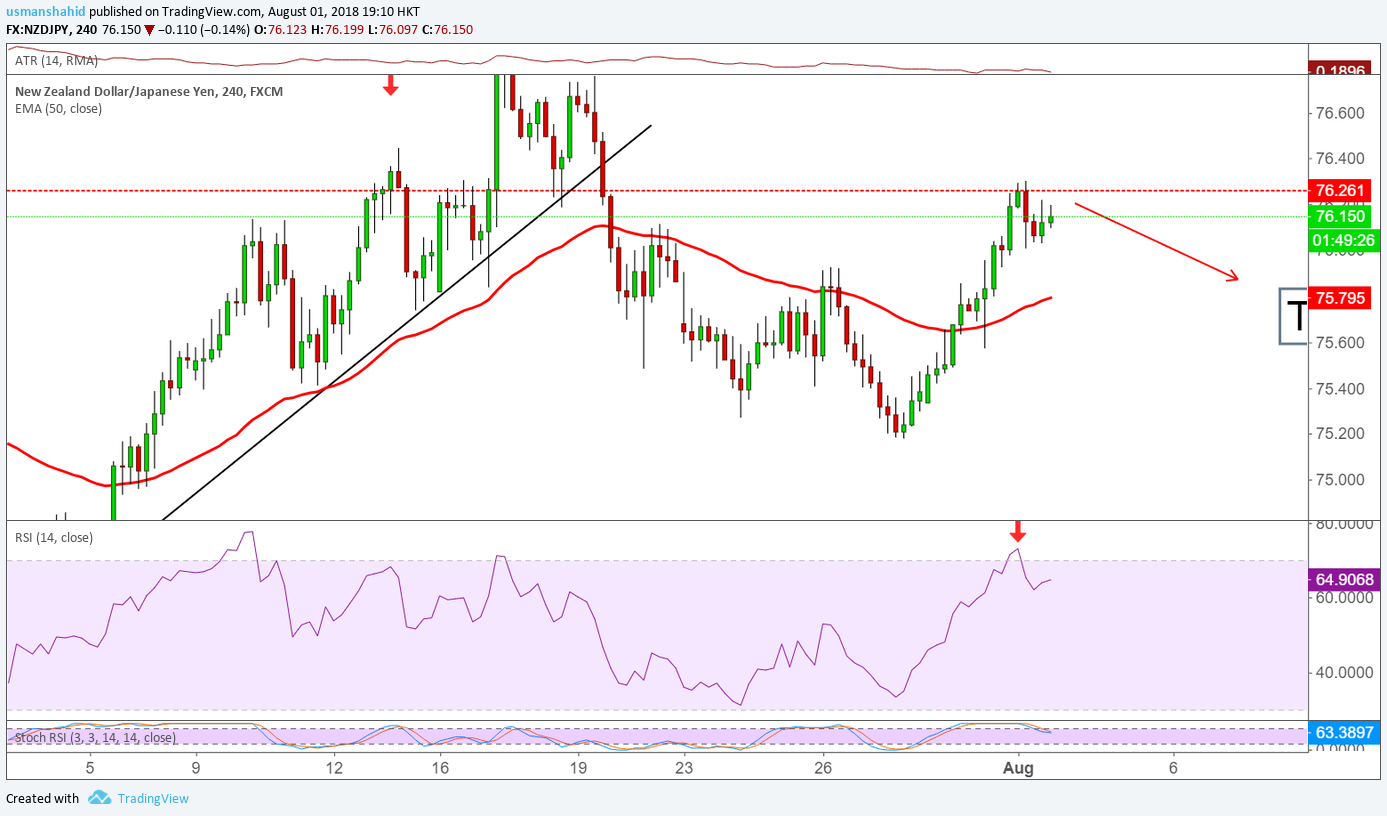Screen dimensions: 1387x816
Task: Click the Aug date label on time axis
Action: 1018,768
